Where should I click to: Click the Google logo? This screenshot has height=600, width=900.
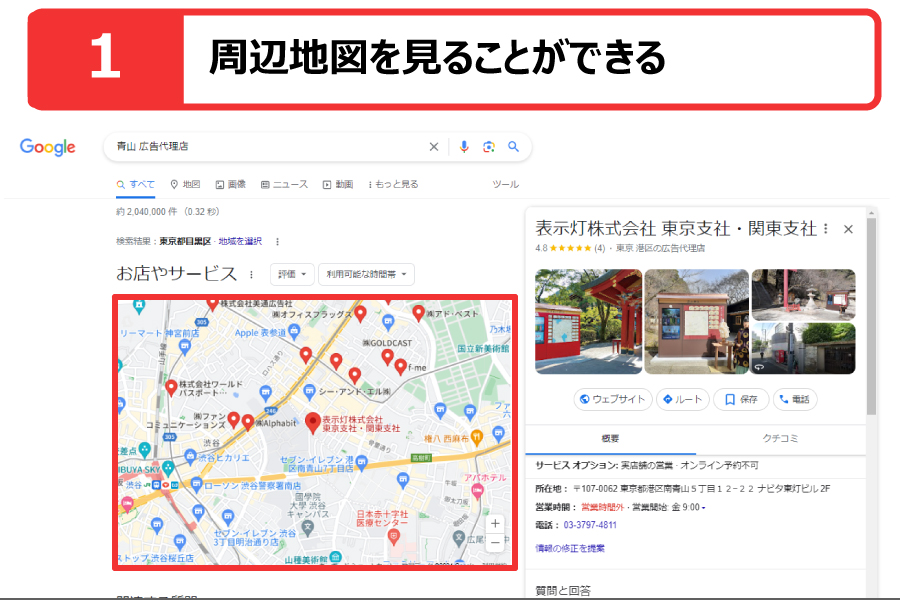[48, 147]
